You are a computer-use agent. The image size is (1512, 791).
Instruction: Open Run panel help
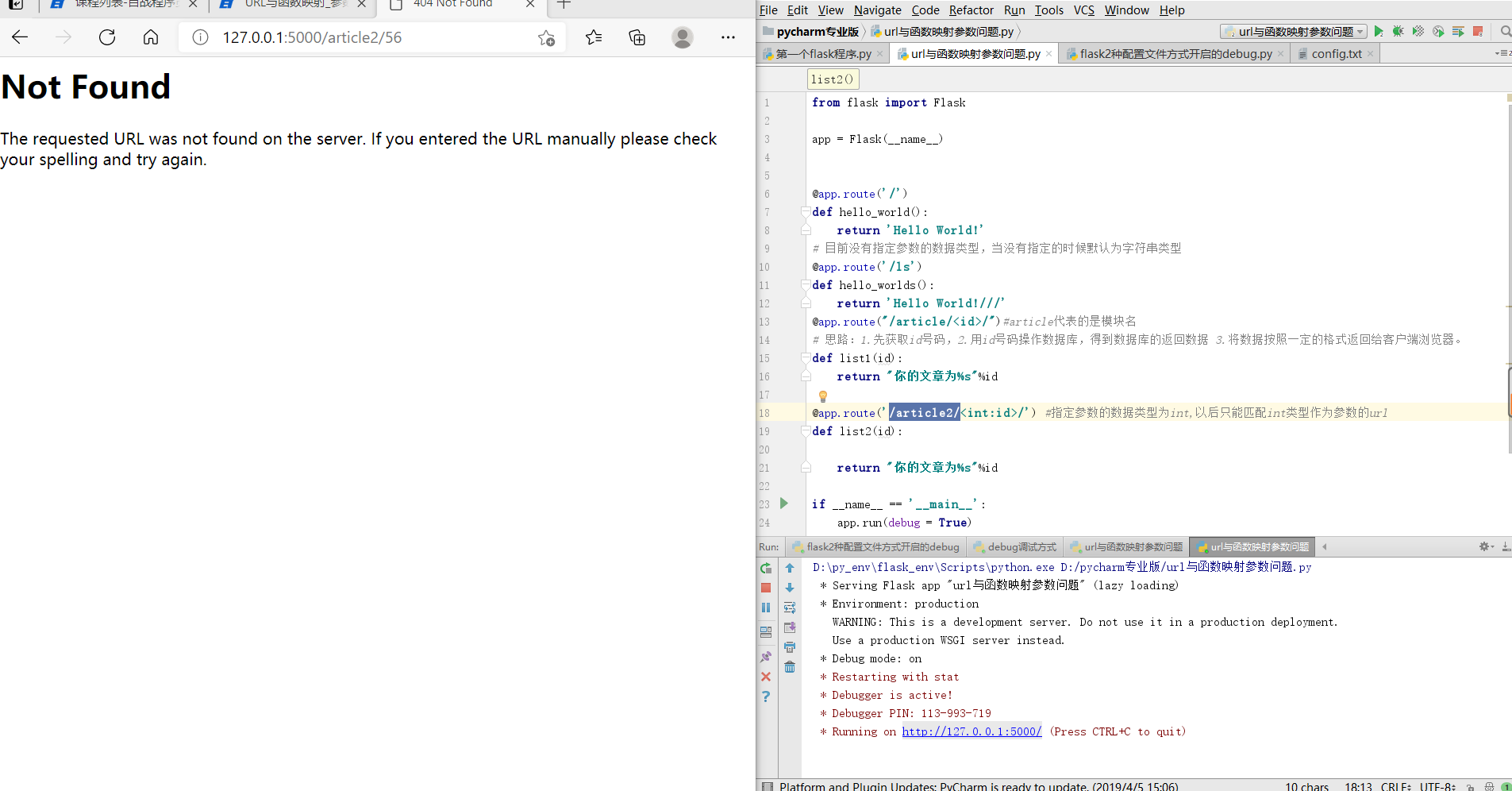pos(766,696)
